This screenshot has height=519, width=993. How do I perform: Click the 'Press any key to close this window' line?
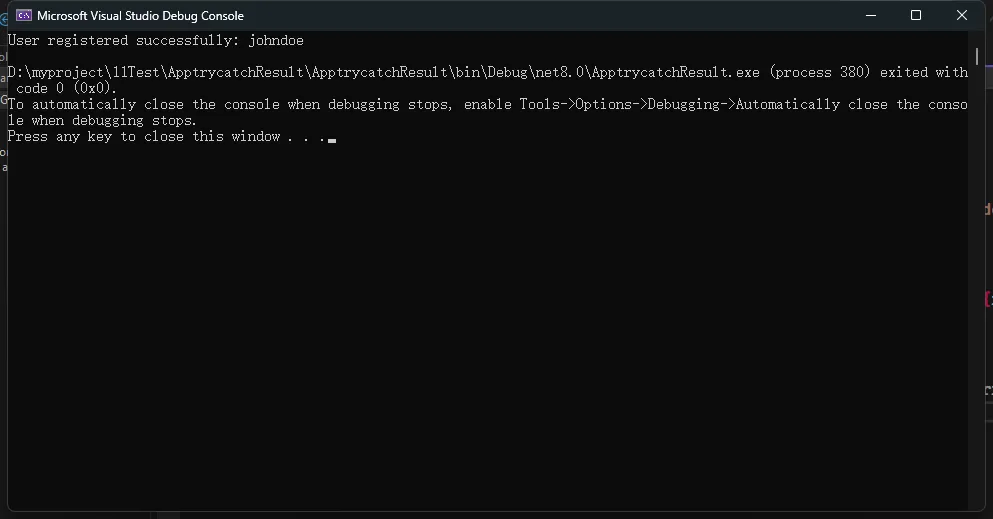click(144, 137)
